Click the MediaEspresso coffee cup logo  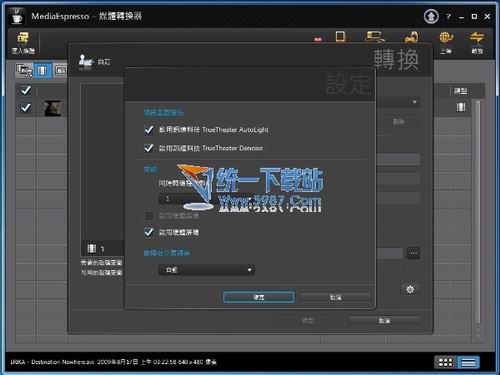pyautogui.click(x=17, y=16)
